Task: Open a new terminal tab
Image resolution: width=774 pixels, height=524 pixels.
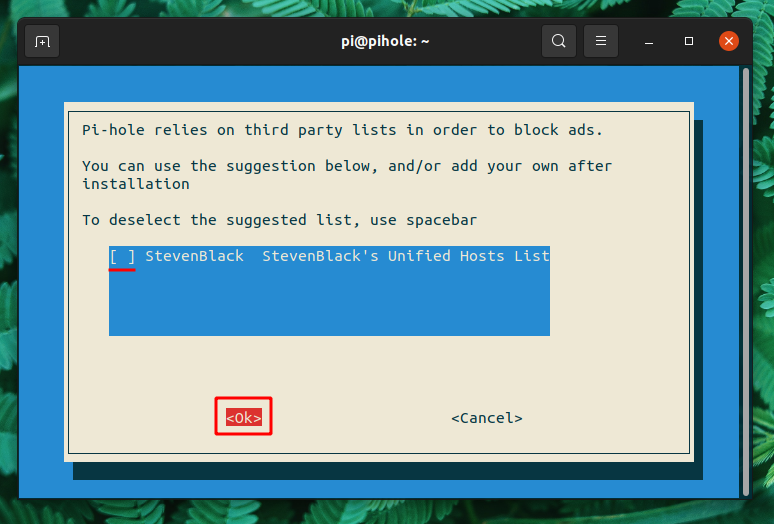Action: (x=42, y=41)
